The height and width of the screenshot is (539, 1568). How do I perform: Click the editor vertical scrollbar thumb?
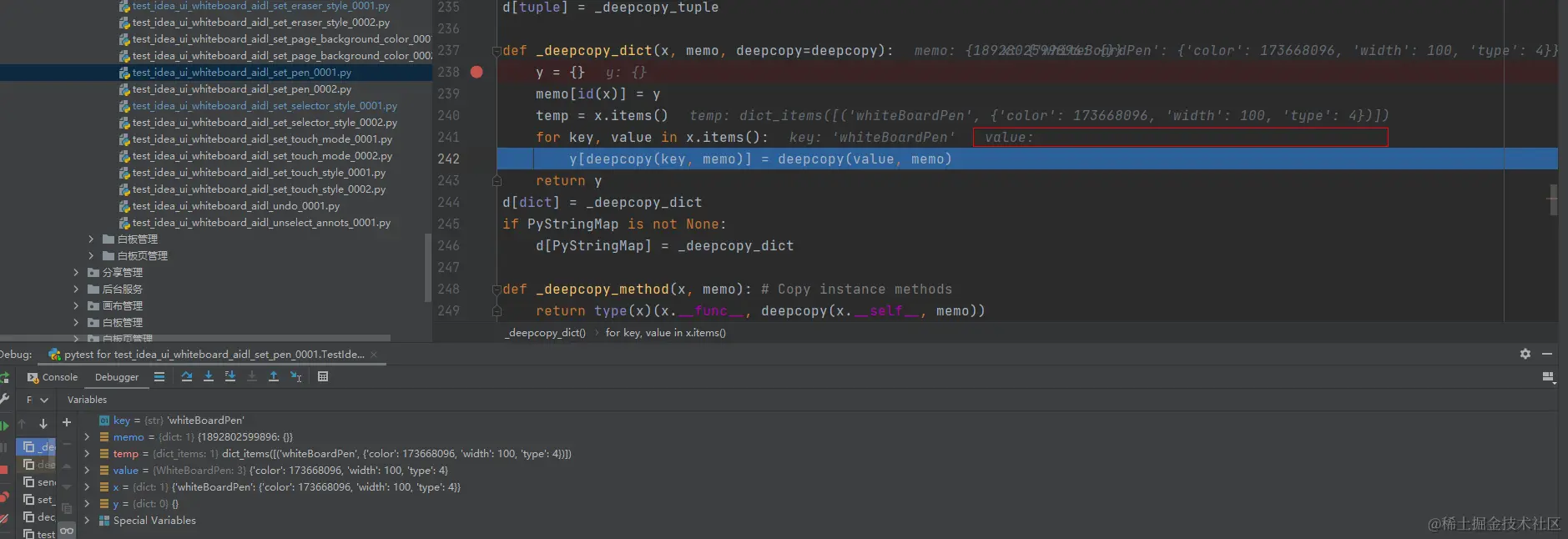[1553, 200]
